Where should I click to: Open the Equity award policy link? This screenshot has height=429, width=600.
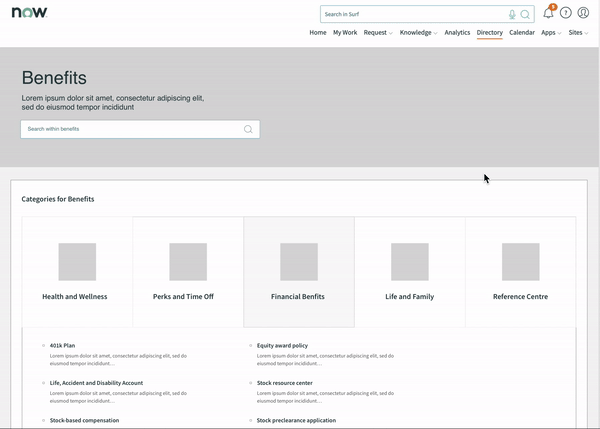pos(282,346)
